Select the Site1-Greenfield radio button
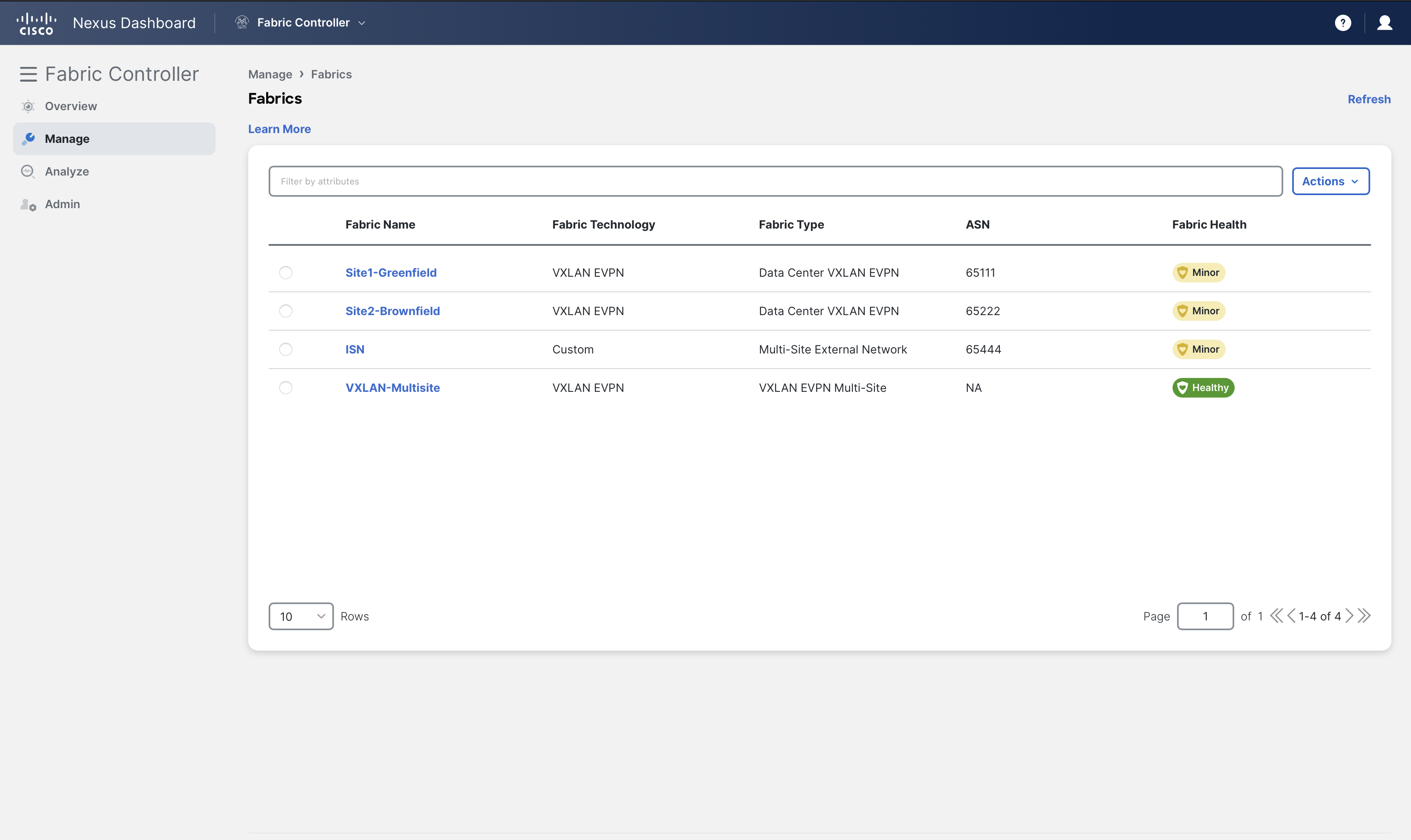Screen dimensions: 1411x840 click(x=286, y=273)
